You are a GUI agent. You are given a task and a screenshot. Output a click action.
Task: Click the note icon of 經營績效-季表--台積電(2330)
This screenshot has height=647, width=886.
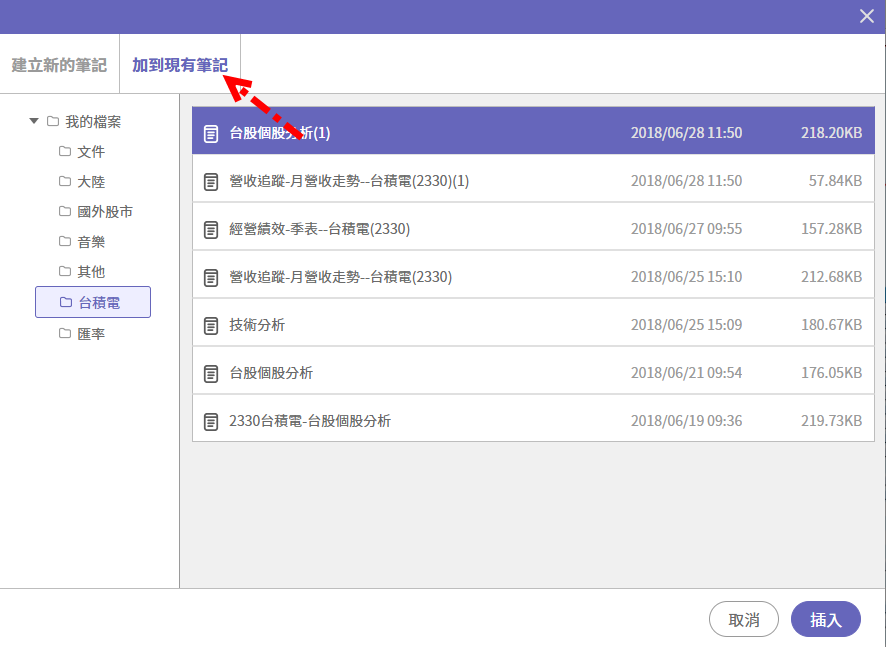point(211,229)
